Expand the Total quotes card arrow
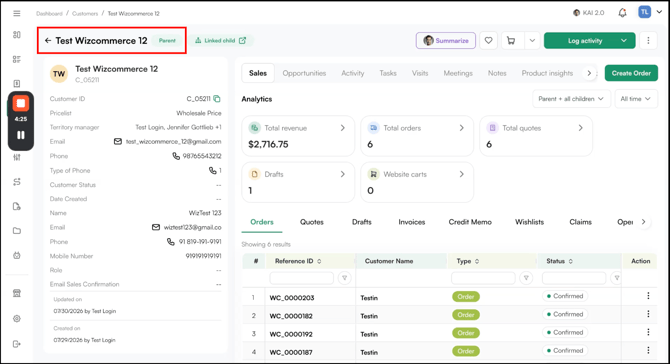 [580, 128]
